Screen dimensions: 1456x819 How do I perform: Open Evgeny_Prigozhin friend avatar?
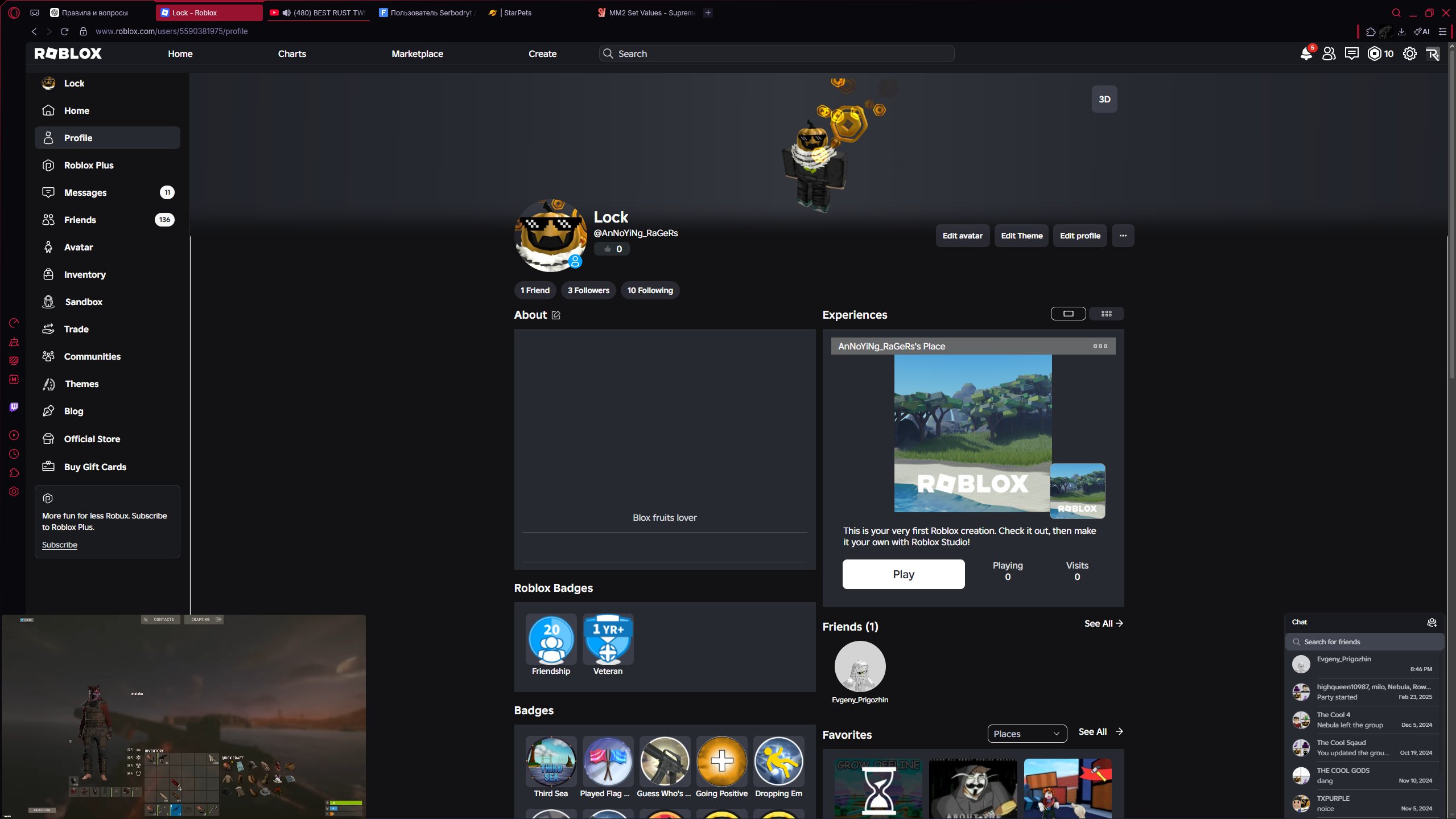tap(860, 666)
